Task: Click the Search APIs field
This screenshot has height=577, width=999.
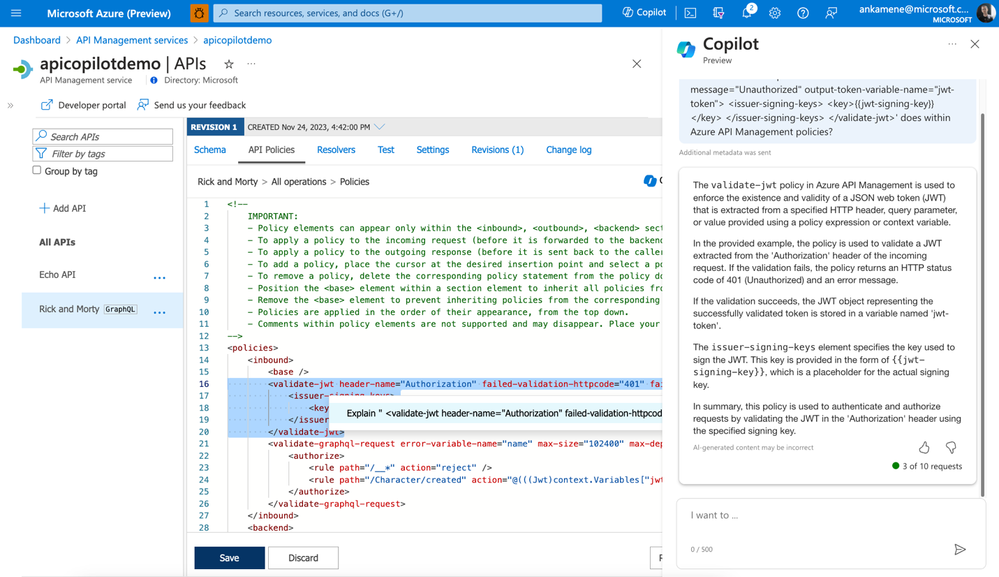Action: [103, 136]
